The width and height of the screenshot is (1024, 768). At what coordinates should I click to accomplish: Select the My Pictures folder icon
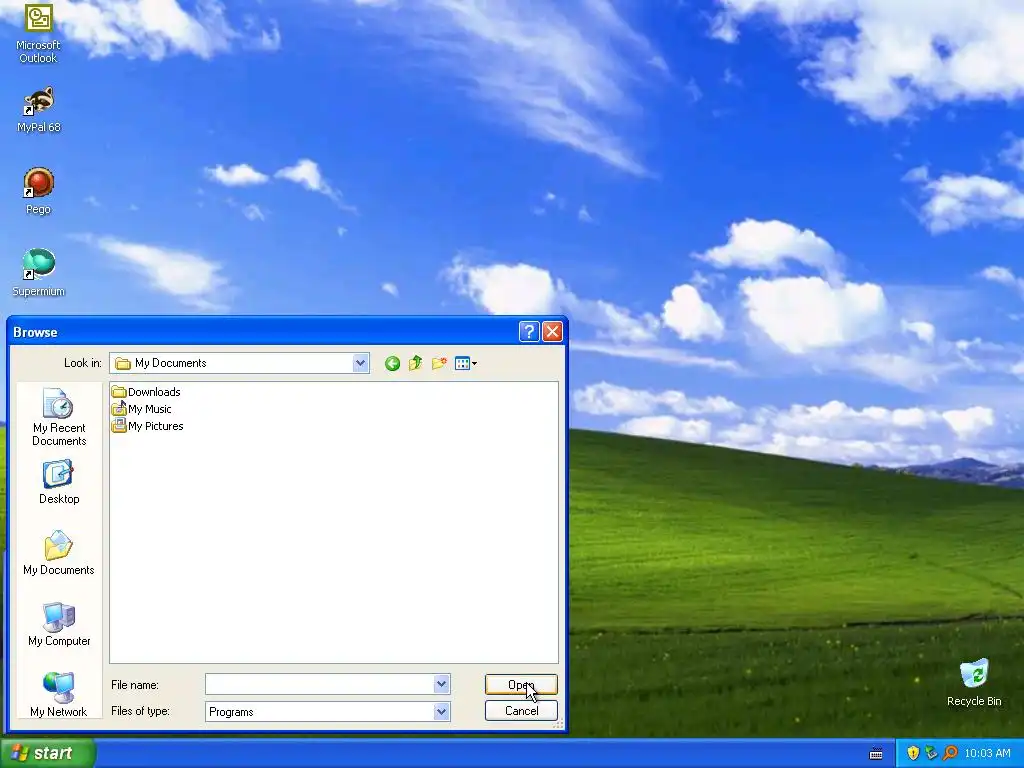coord(118,426)
